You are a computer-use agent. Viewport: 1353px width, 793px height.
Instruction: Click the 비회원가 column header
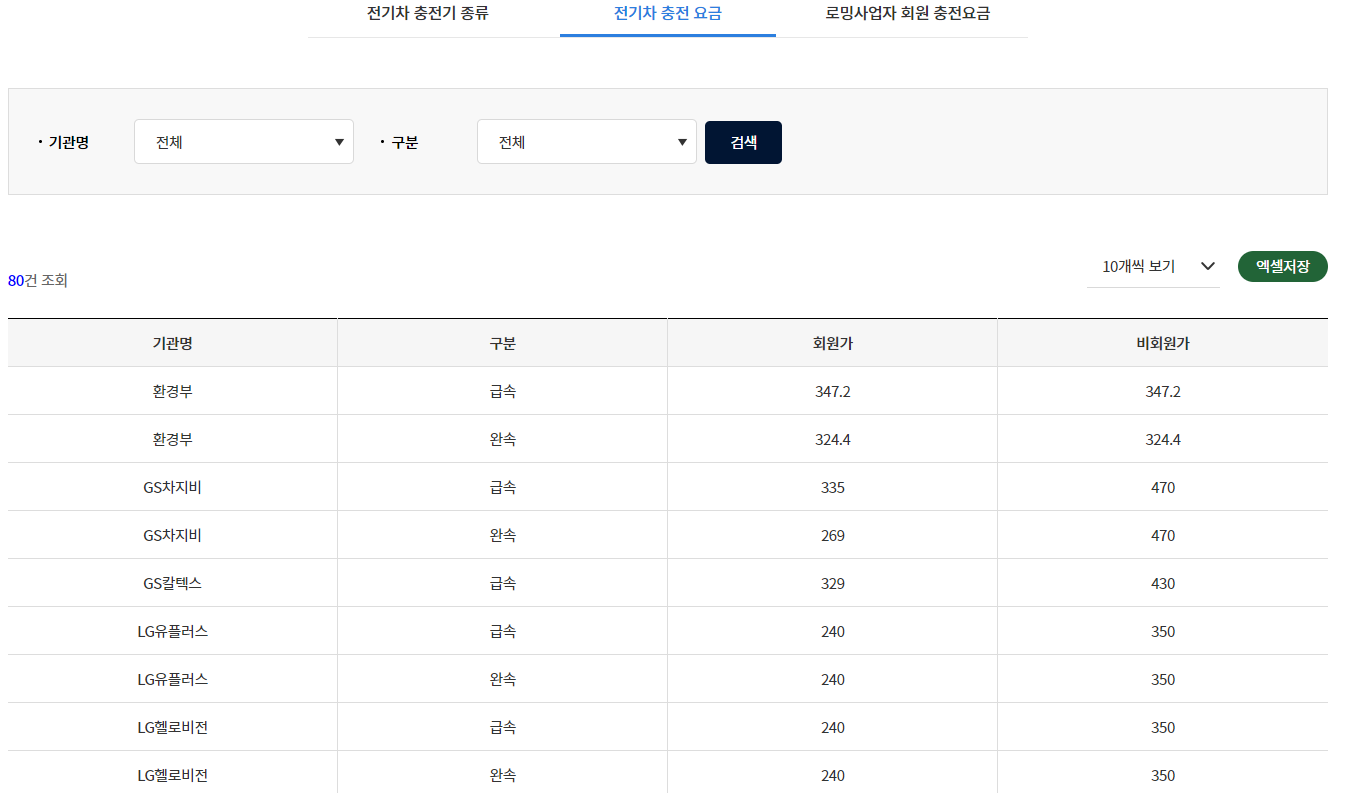1163,343
